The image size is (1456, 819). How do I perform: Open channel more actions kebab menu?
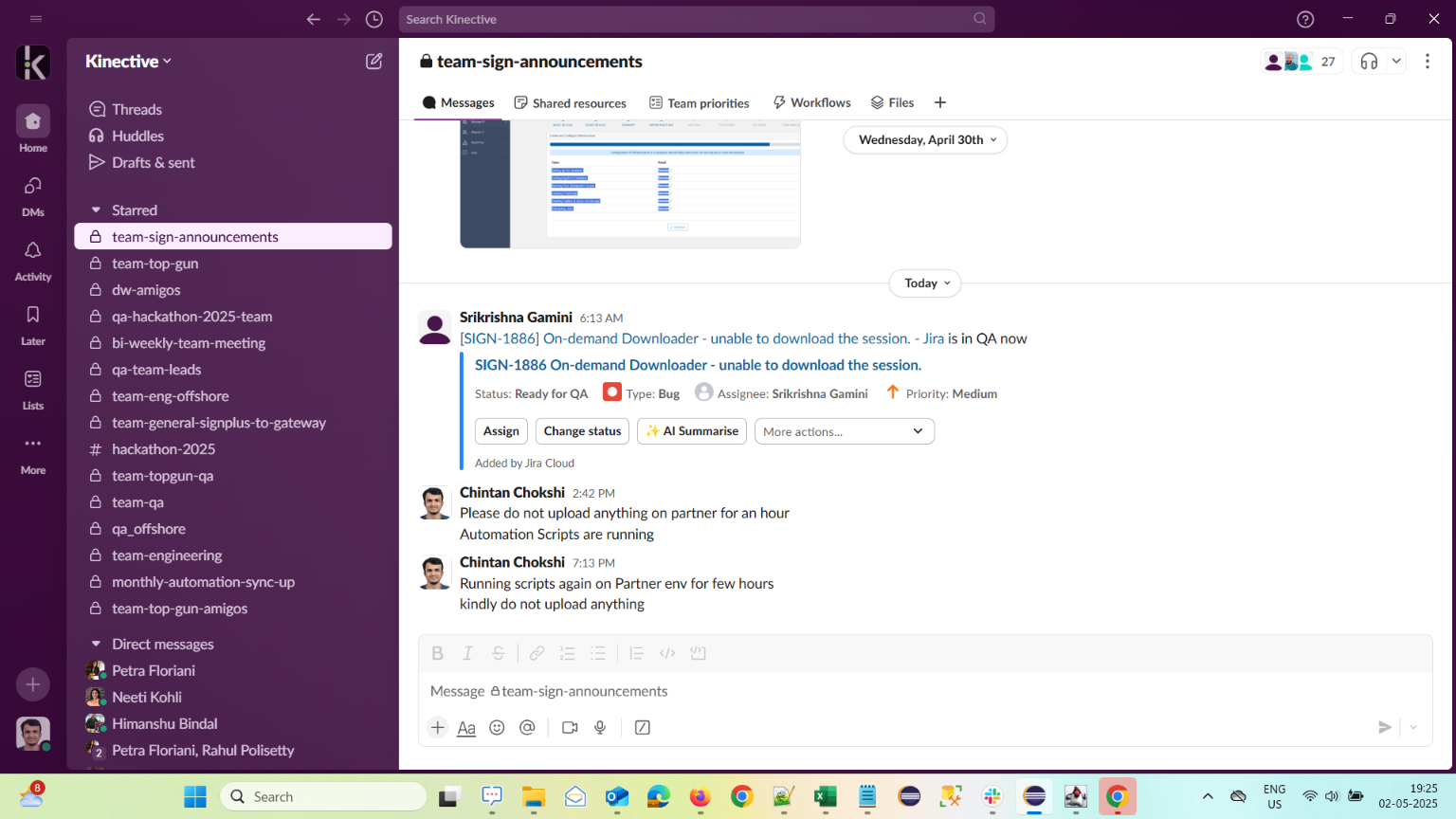click(x=1428, y=62)
